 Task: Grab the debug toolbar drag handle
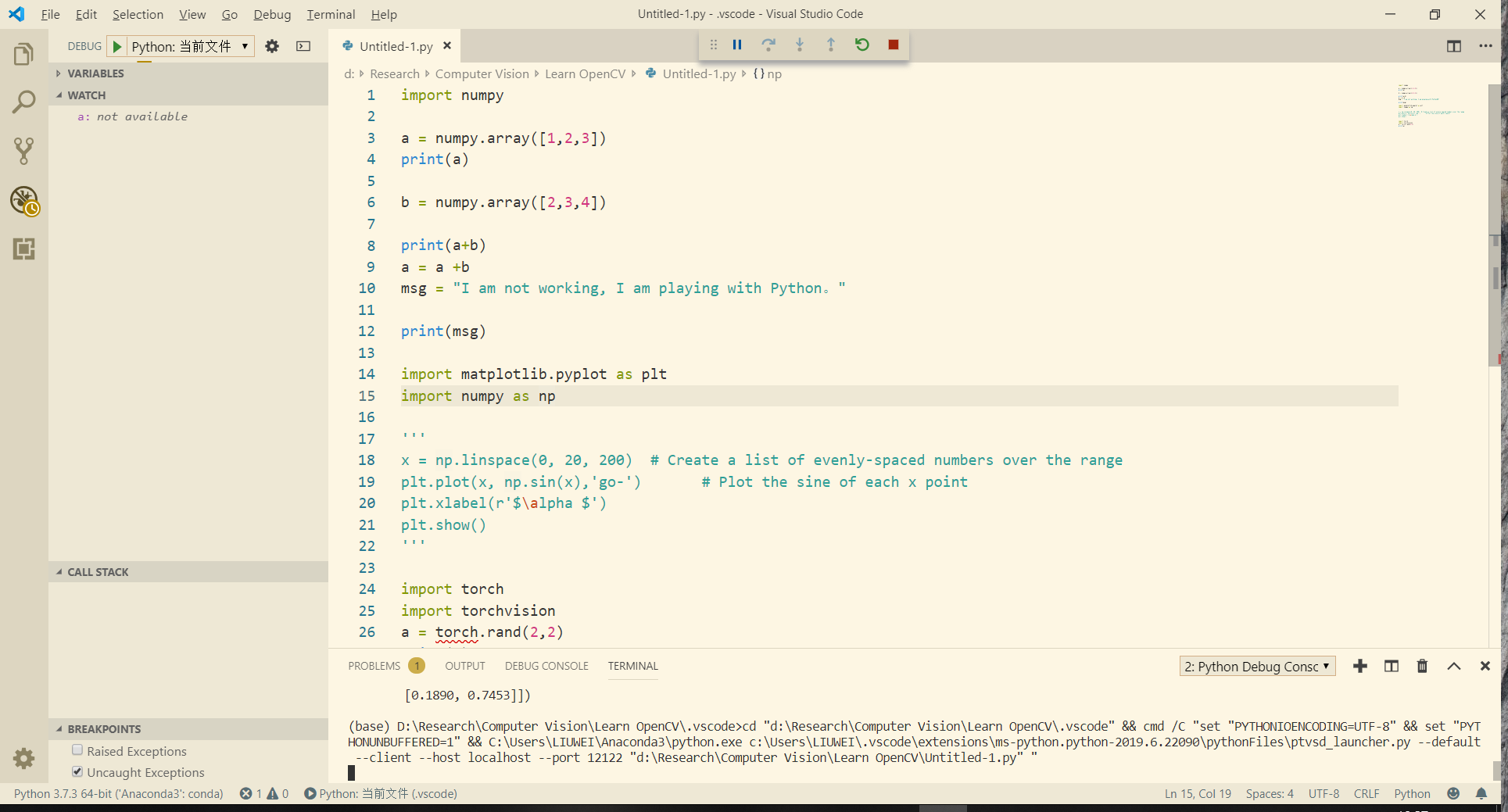(x=713, y=45)
